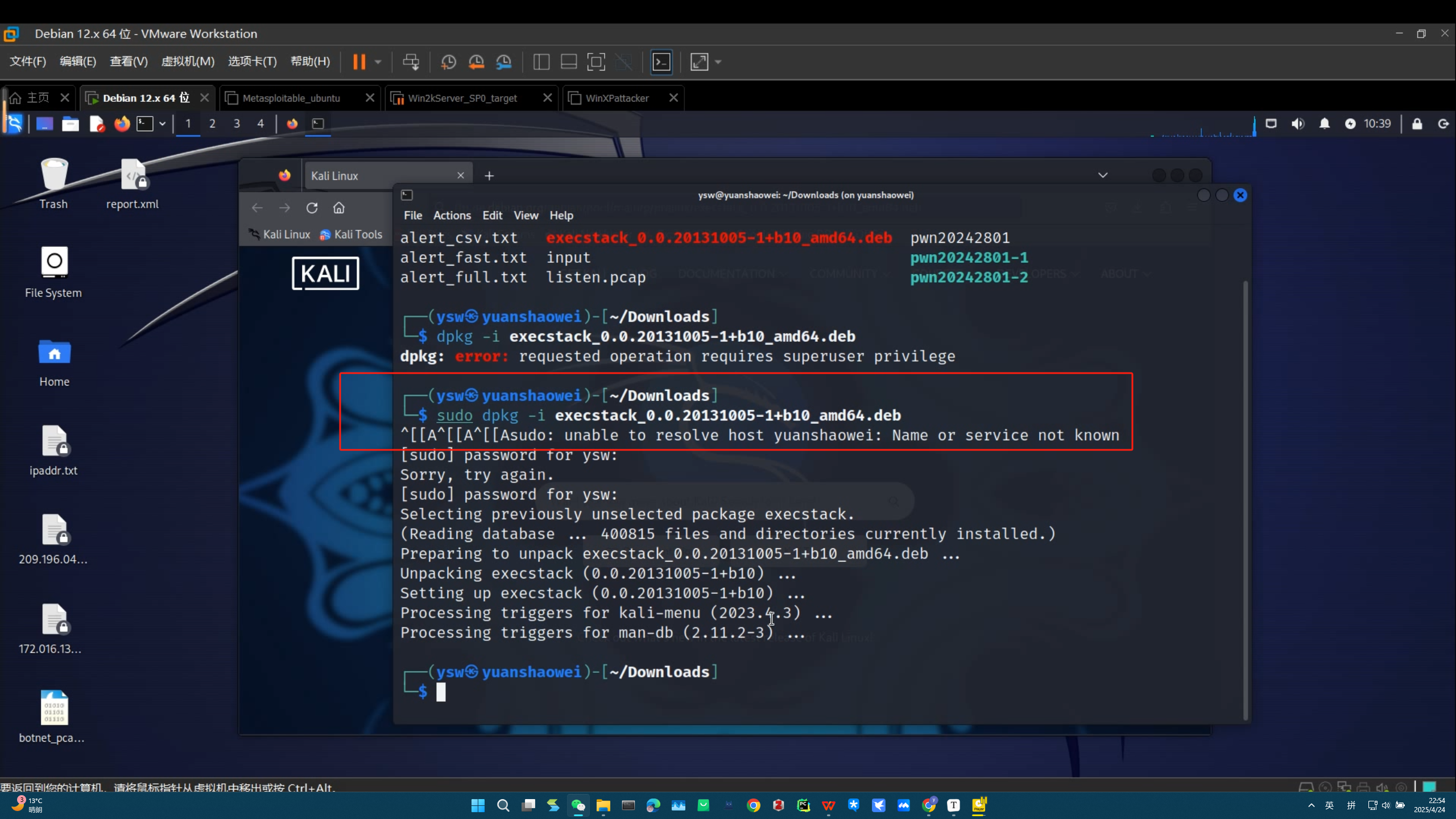Expand the pause button dropdown arrow
The height and width of the screenshot is (819, 1456).
(x=378, y=61)
